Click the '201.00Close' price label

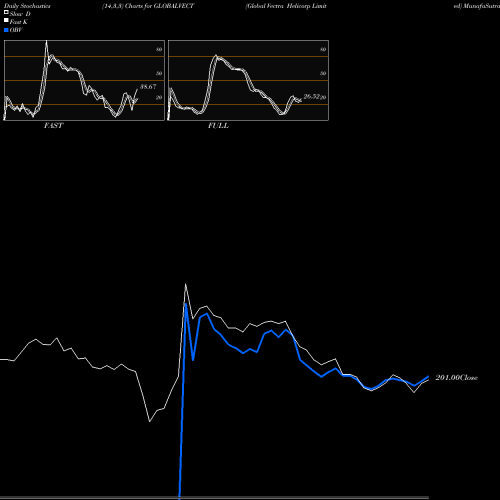pos(456,378)
